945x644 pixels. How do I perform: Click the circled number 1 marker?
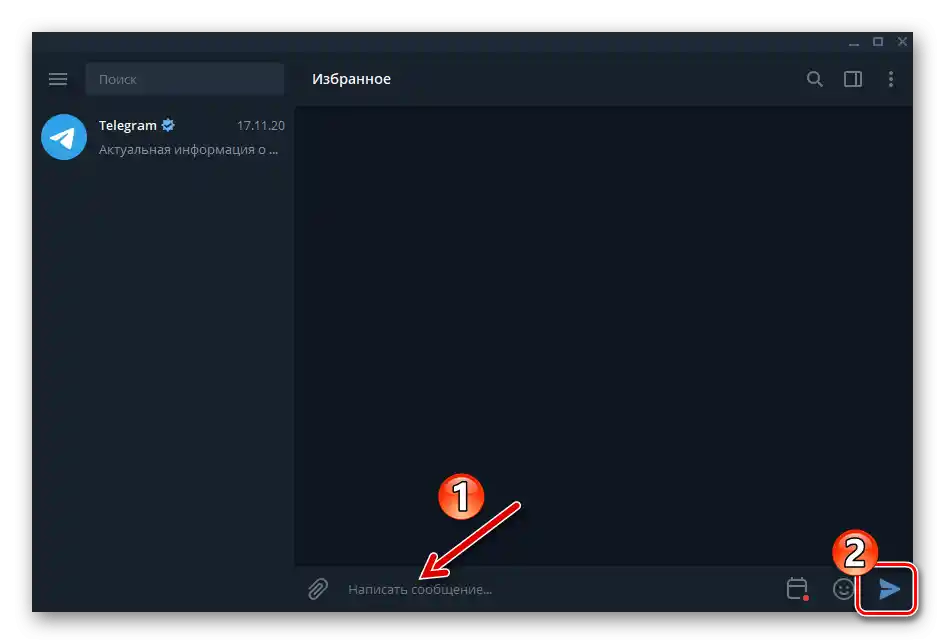[x=462, y=497]
